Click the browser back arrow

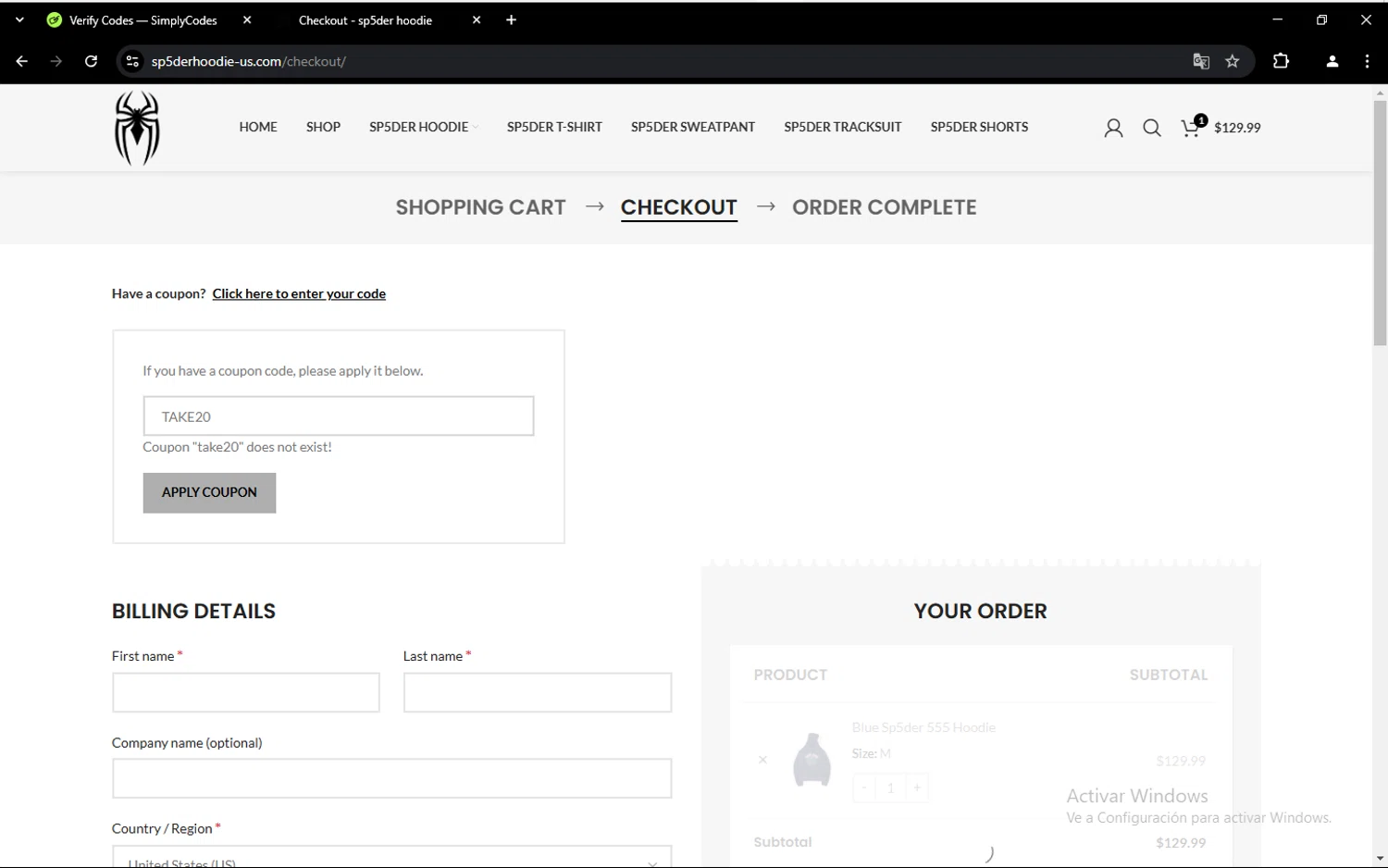click(x=22, y=61)
